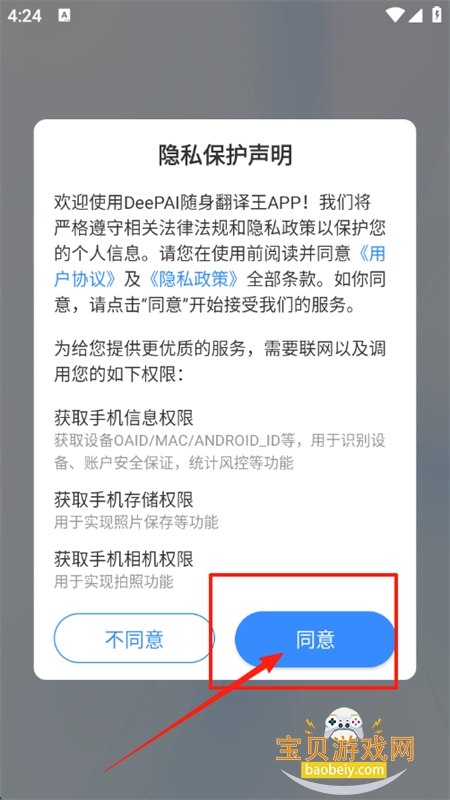Tap the 获取手机信息权限 permission heading

[124, 418]
